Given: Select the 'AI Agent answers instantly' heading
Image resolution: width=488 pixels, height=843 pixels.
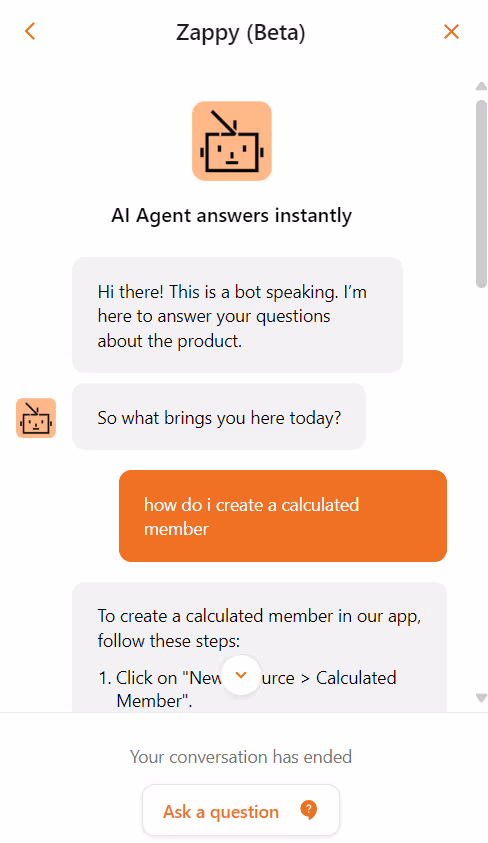Looking at the screenshot, I should (x=232, y=216).
